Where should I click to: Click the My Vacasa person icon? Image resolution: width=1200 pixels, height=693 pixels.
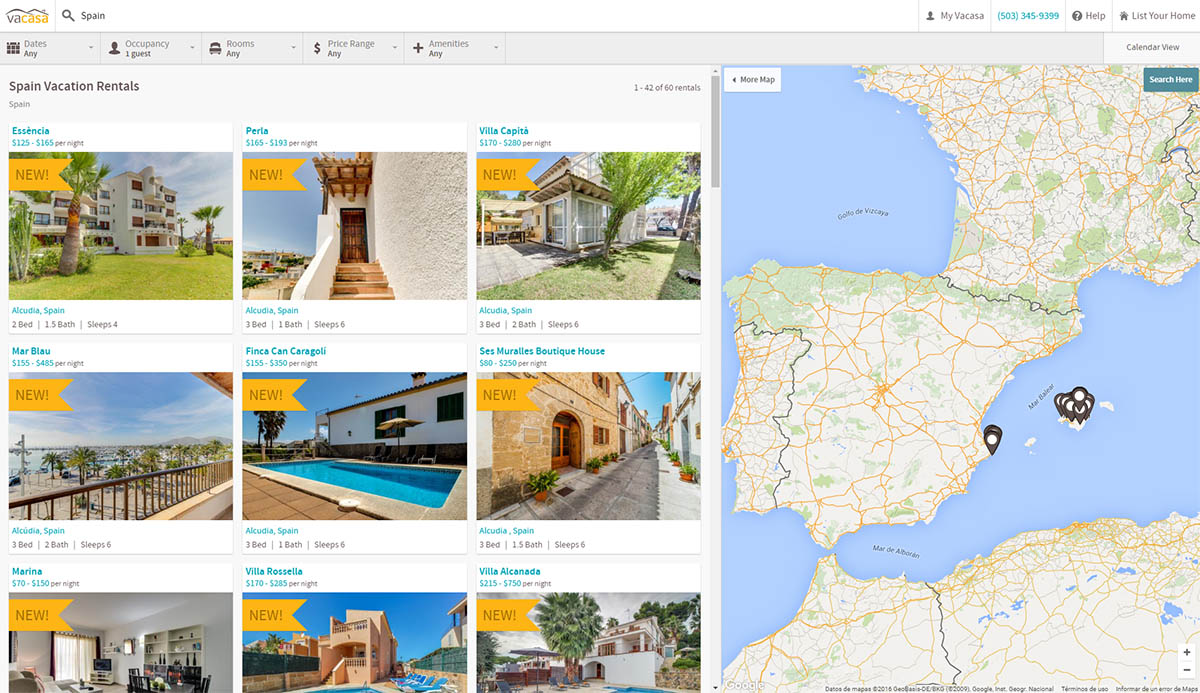click(x=930, y=16)
